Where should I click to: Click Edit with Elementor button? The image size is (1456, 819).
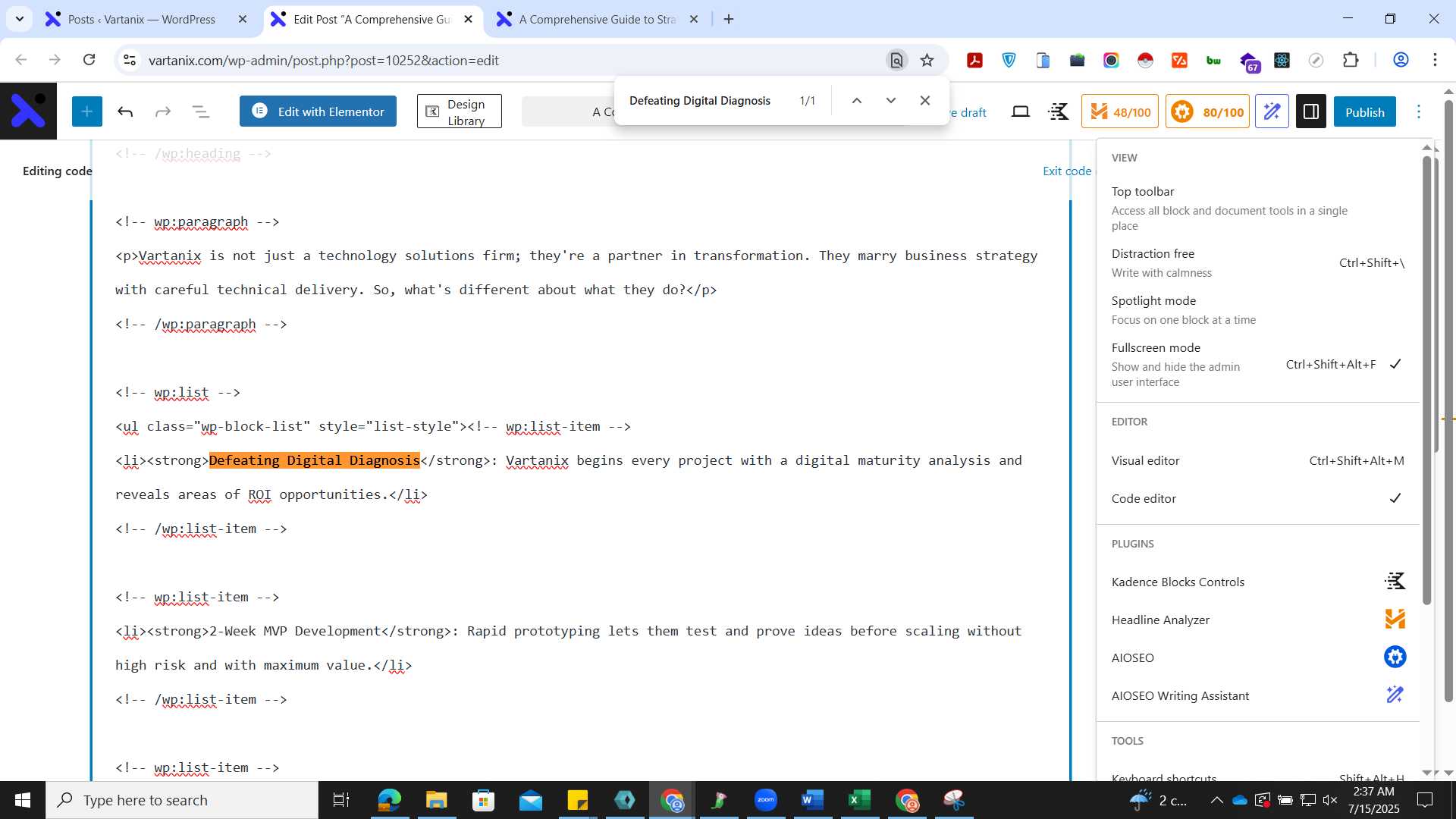(x=318, y=111)
